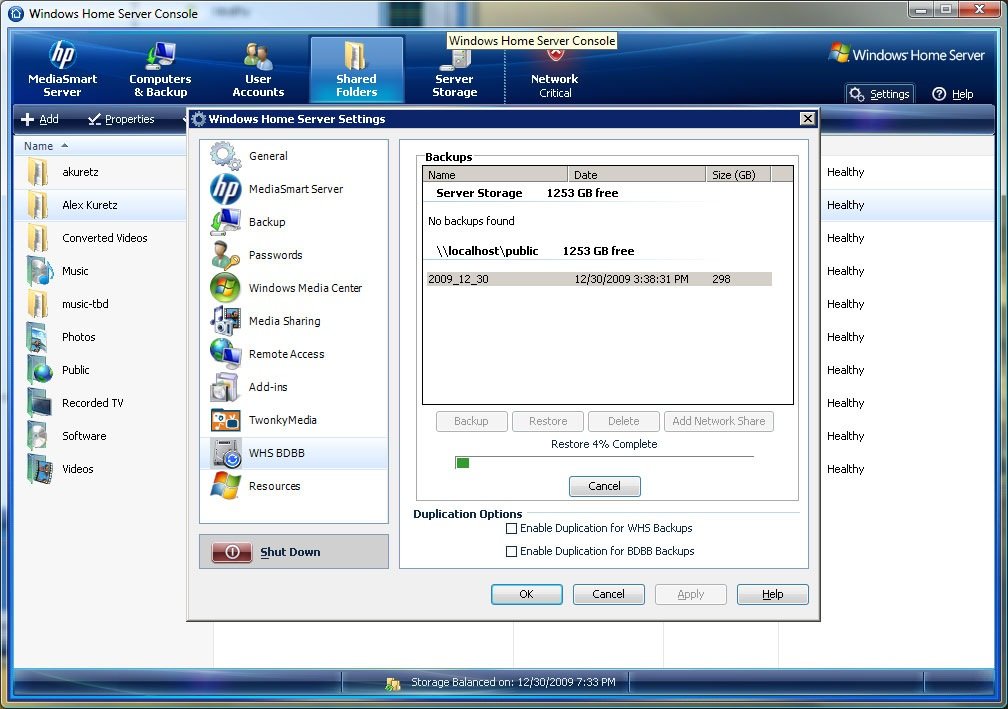The image size is (1008, 709).
Task: Select the 2009_12_30 backup row
Action: [x=598, y=279]
